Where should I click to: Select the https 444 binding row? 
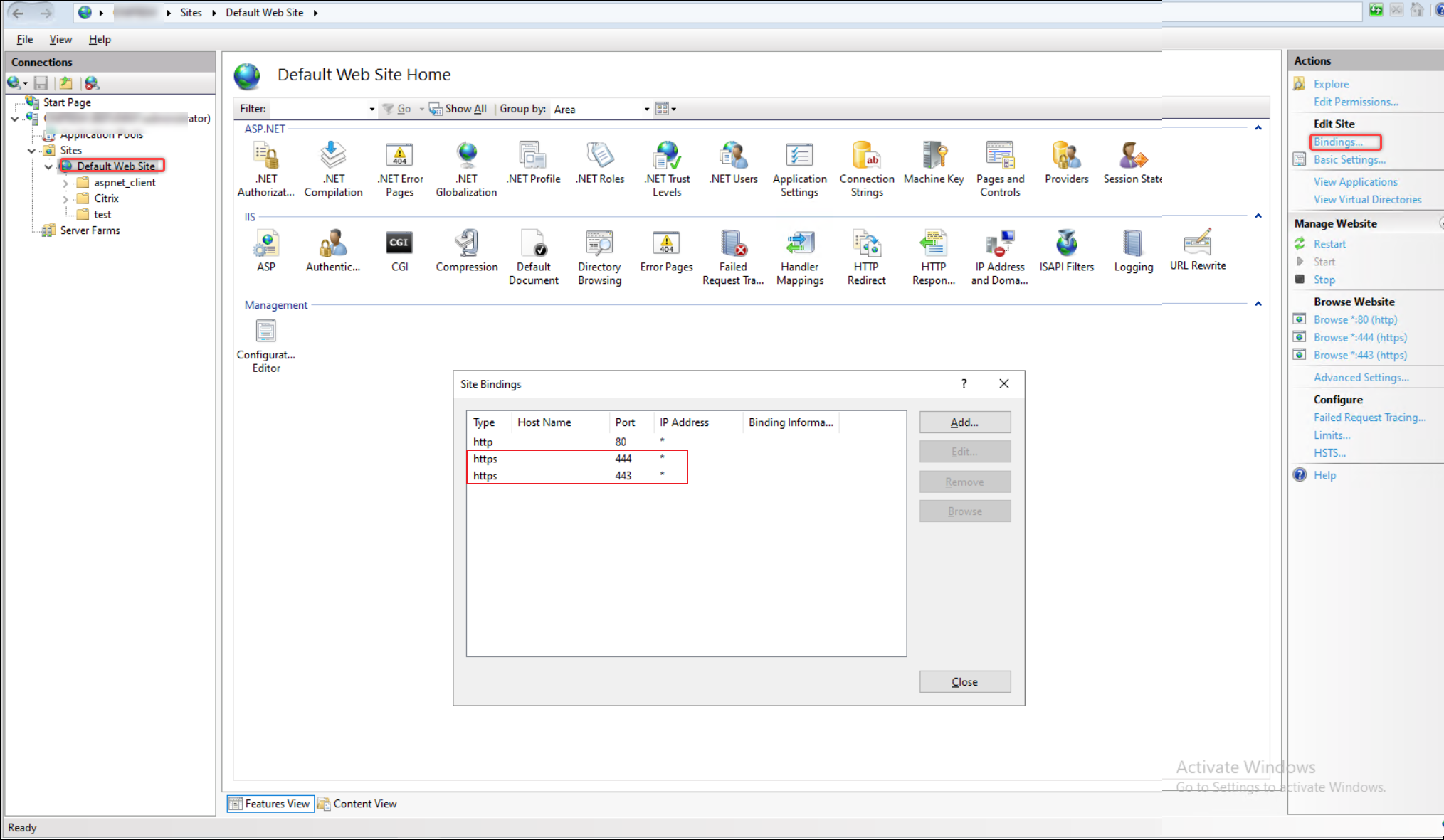576,459
